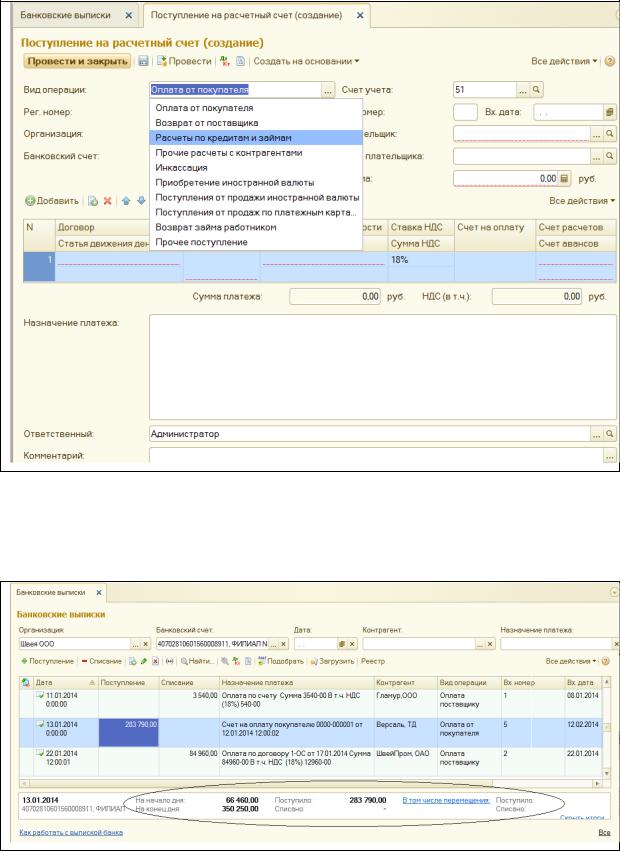Screen dimensions: 620x851
Task: Click the save diskette icon in toolbar
Action: pyautogui.click(x=143, y=61)
